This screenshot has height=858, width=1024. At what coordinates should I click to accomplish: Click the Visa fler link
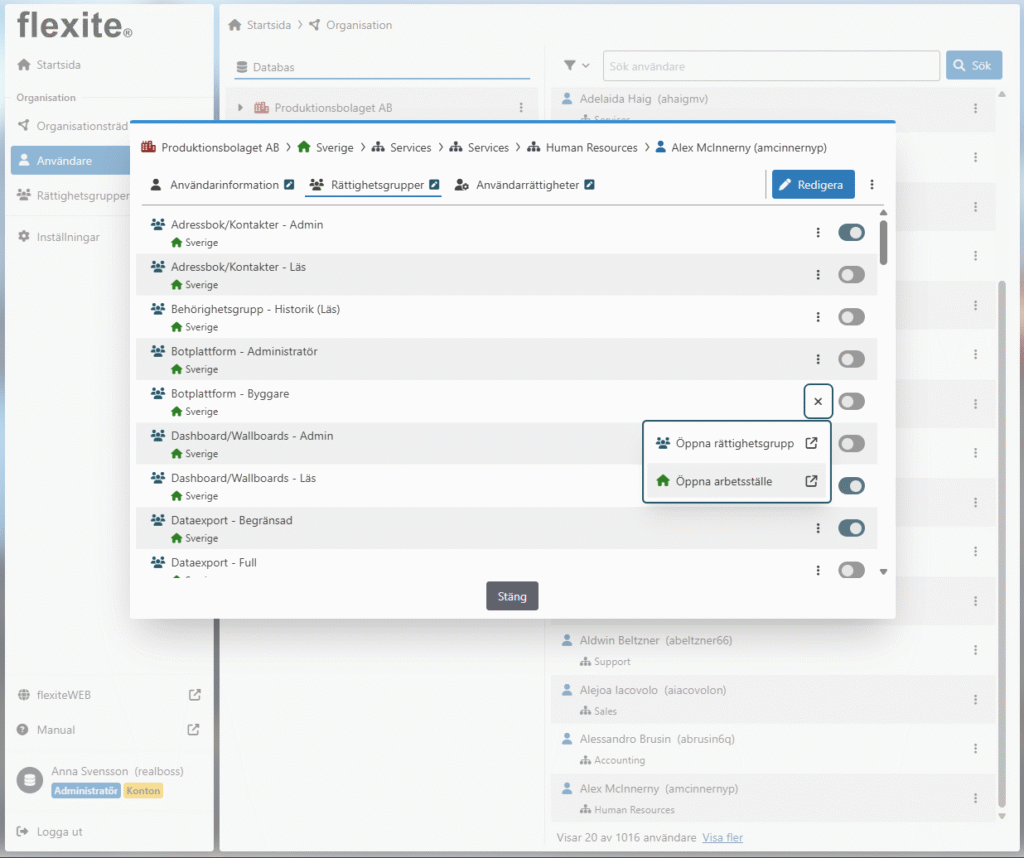[723, 837]
